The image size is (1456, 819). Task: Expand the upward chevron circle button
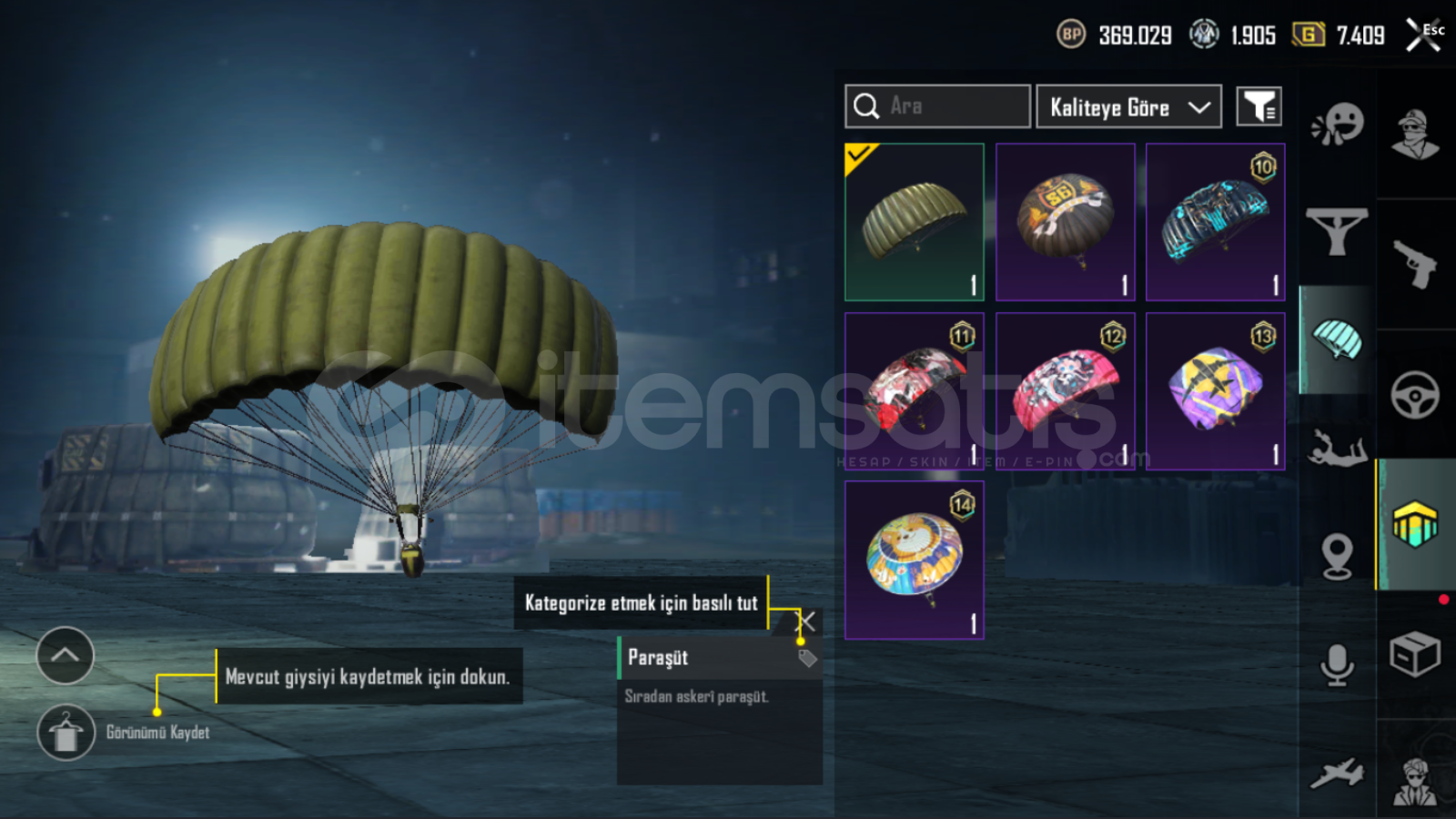point(66,655)
